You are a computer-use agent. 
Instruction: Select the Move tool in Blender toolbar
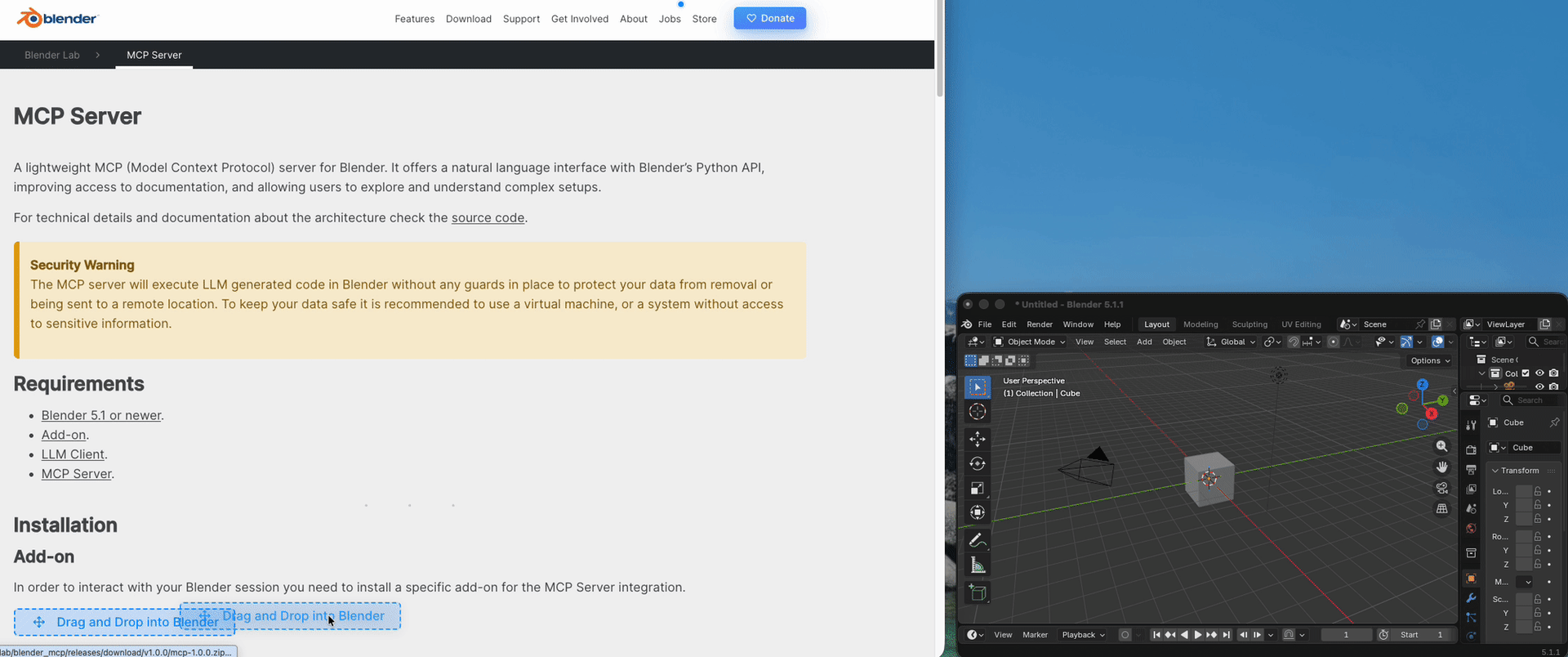click(x=978, y=440)
